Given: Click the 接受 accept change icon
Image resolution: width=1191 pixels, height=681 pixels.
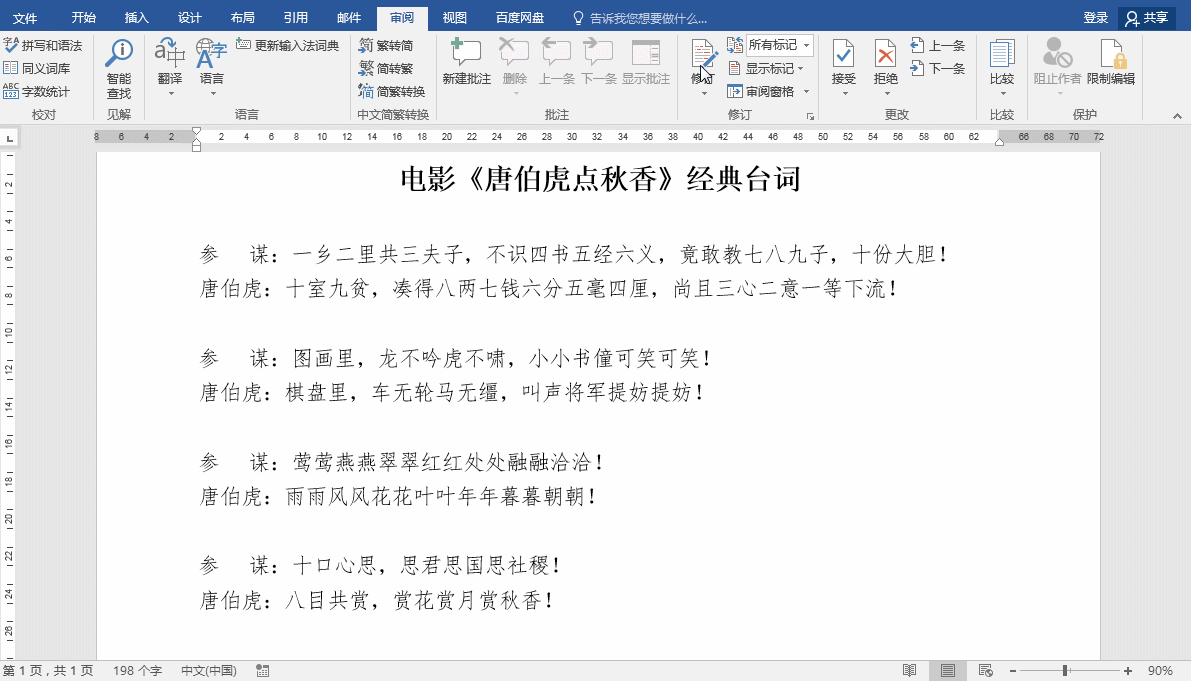Looking at the screenshot, I should click(x=844, y=67).
